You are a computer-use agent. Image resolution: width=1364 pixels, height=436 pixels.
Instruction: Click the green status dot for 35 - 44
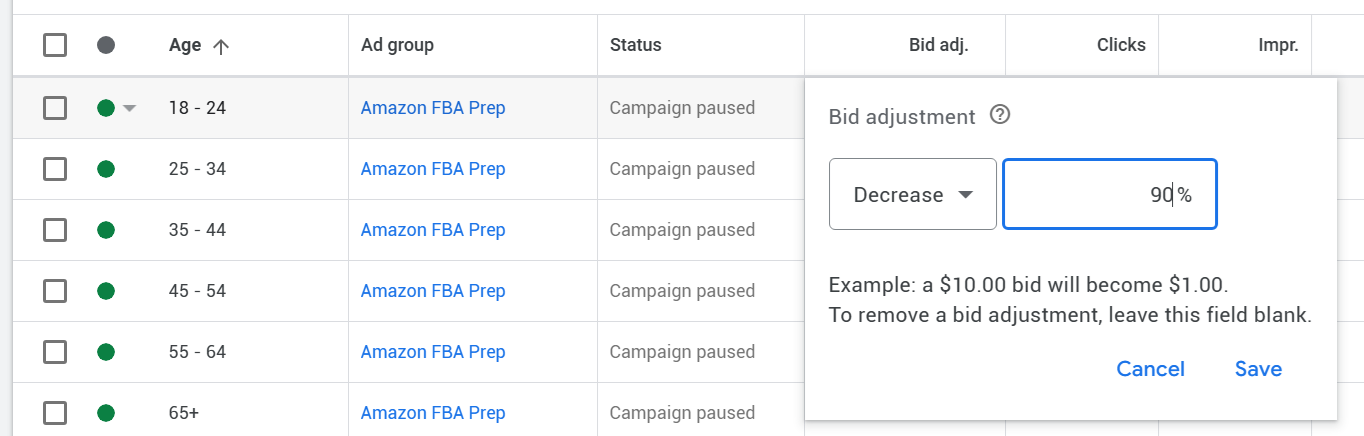tap(106, 230)
